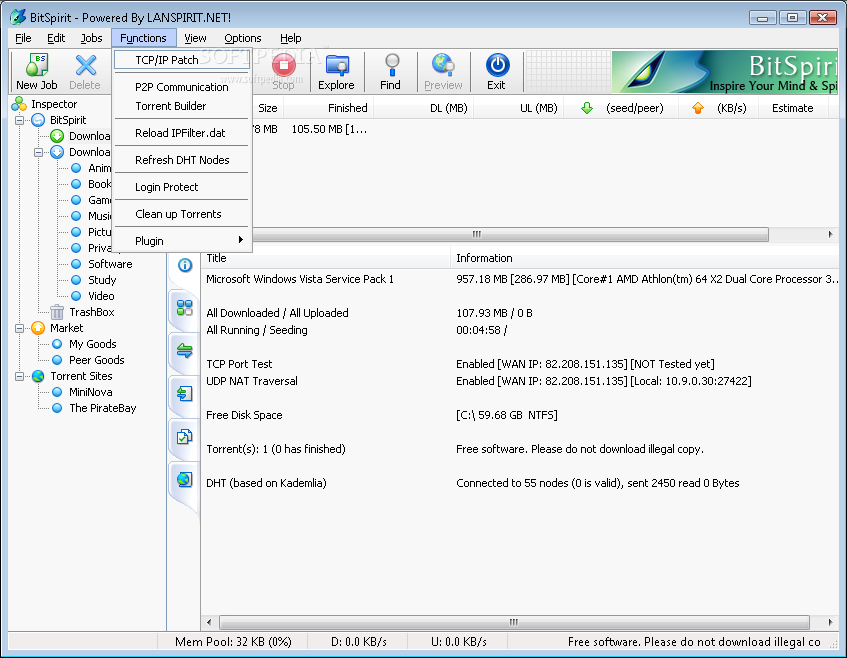Click the New Job toolbar icon
The height and width of the screenshot is (658, 847).
tap(37, 65)
